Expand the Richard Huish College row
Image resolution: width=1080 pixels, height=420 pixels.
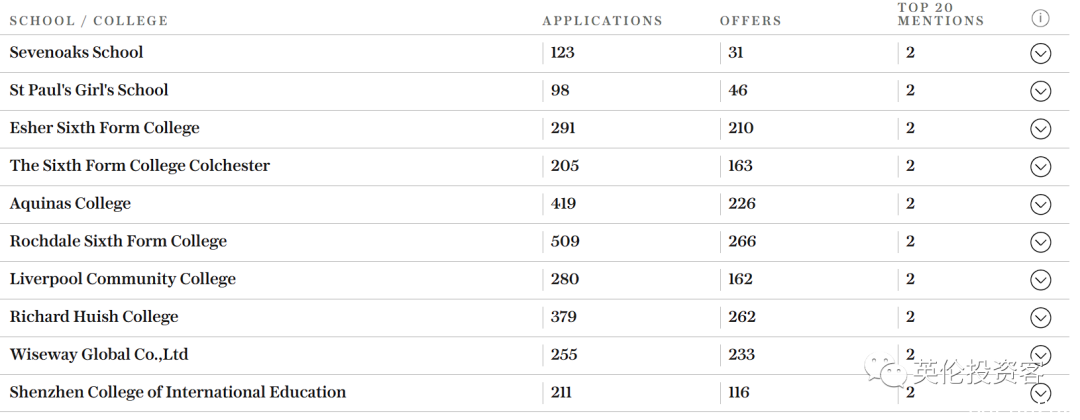1040,317
